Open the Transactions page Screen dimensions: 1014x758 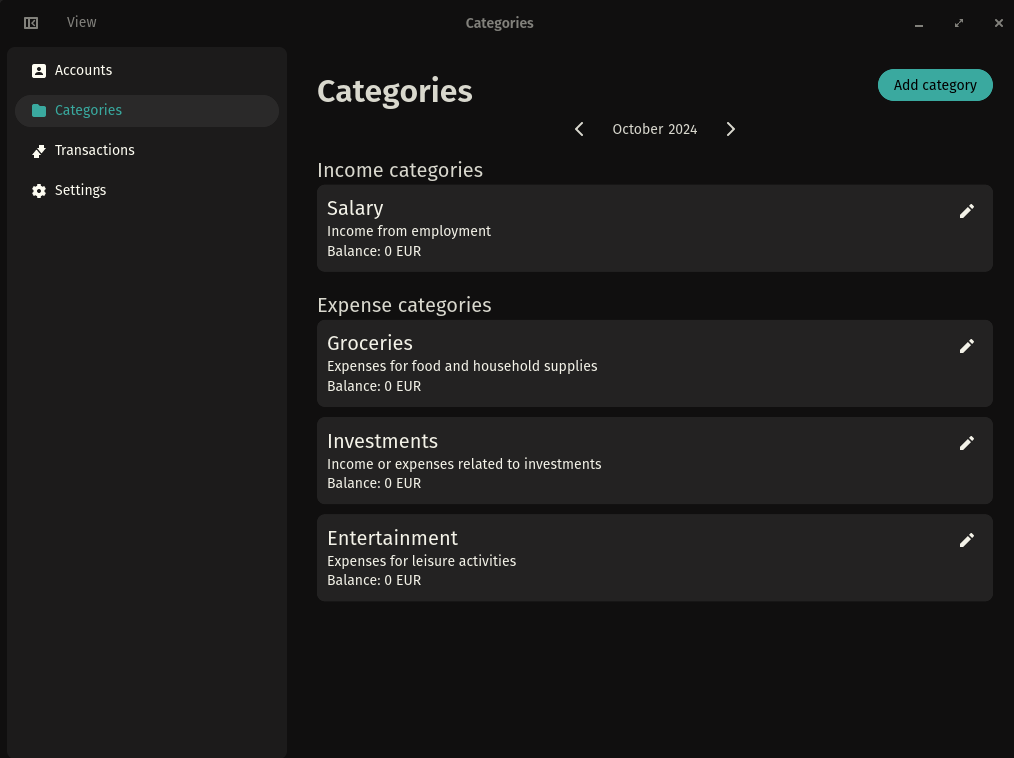[94, 150]
